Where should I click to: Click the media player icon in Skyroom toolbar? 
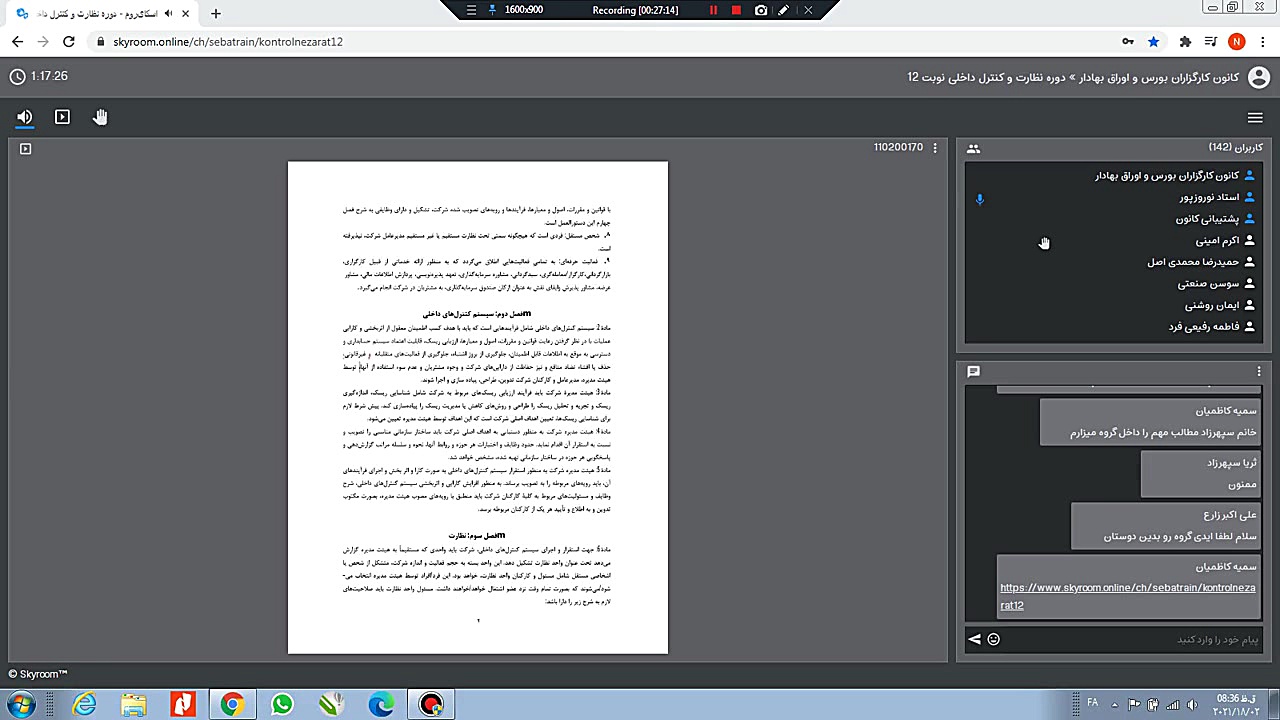(62, 117)
